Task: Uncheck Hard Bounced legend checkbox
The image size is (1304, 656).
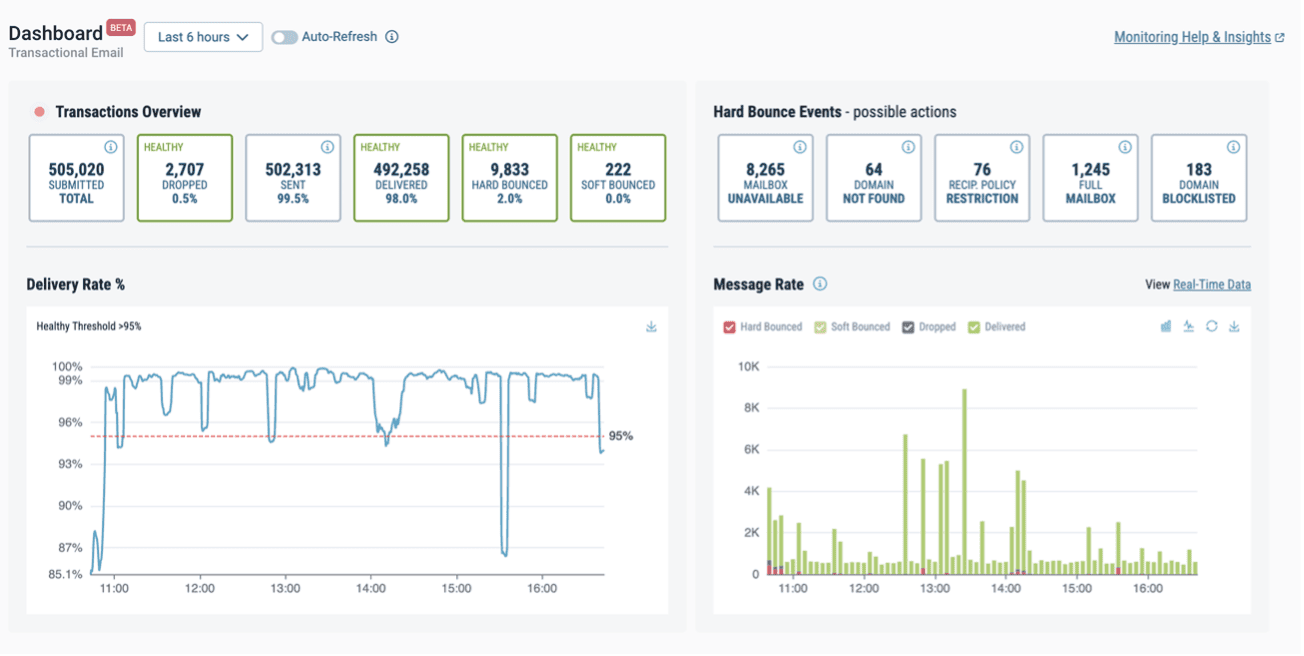Action: (x=729, y=327)
